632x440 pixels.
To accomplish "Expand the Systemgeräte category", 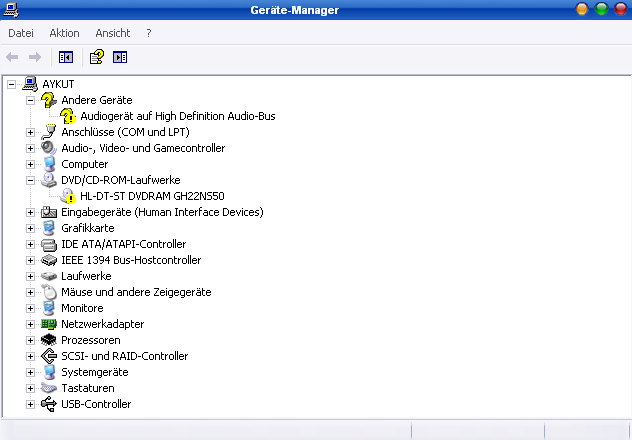I will [30, 372].
